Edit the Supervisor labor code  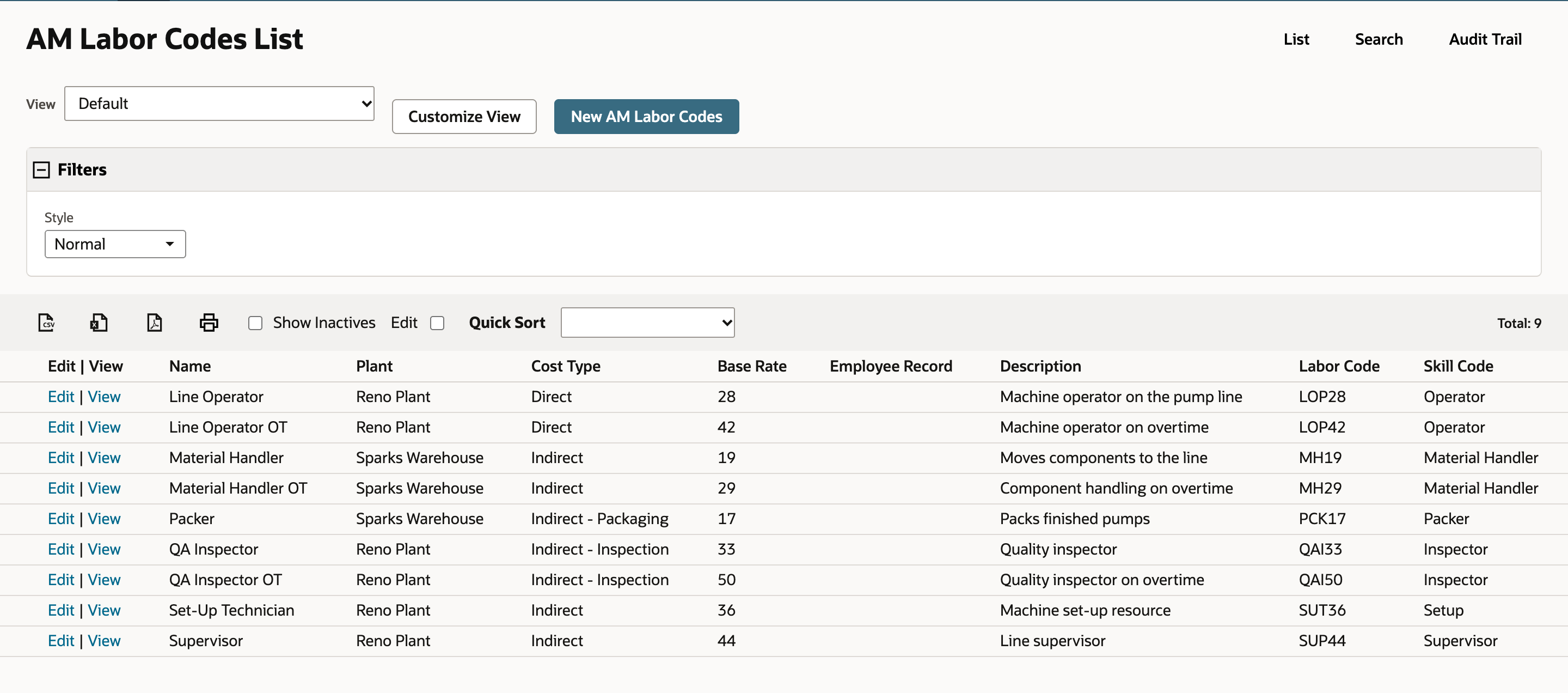coord(61,641)
